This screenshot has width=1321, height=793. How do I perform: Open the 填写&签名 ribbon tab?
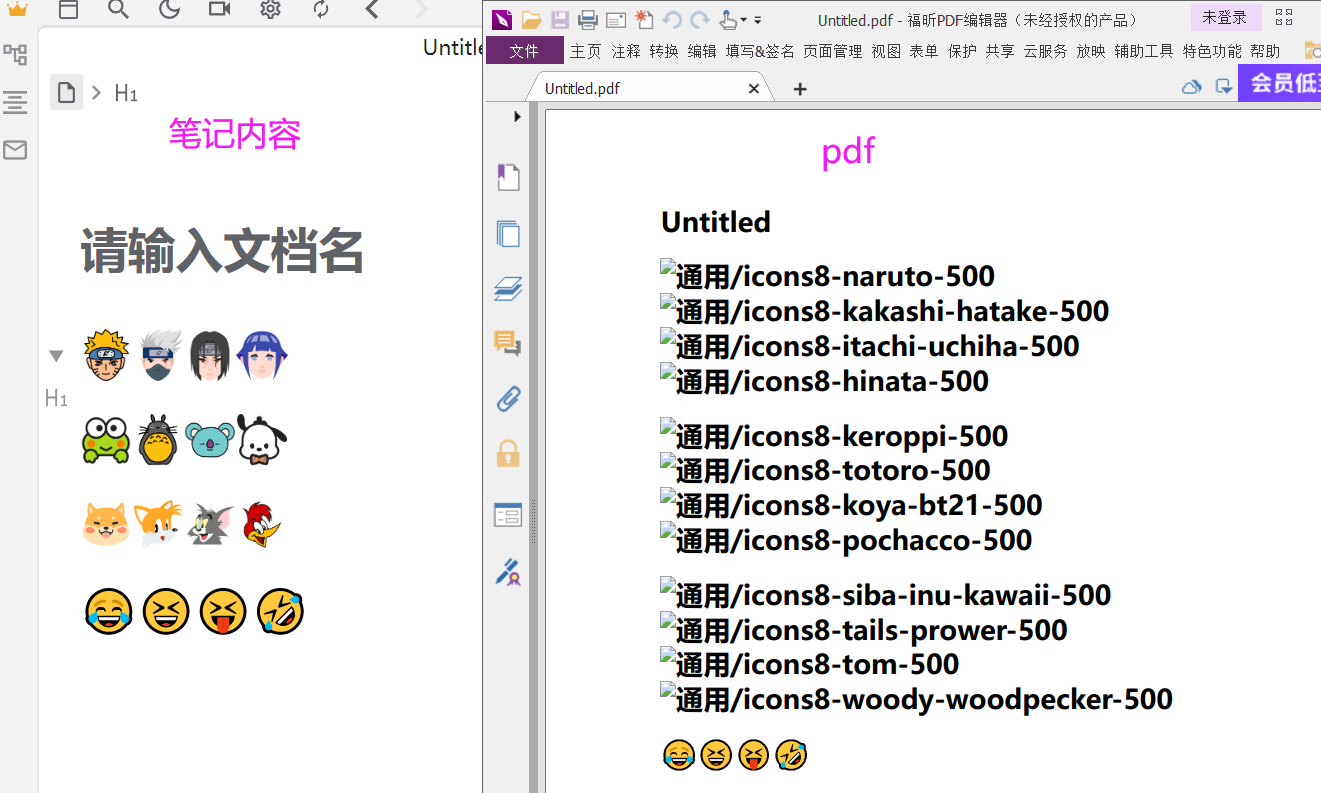coord(760,51)
